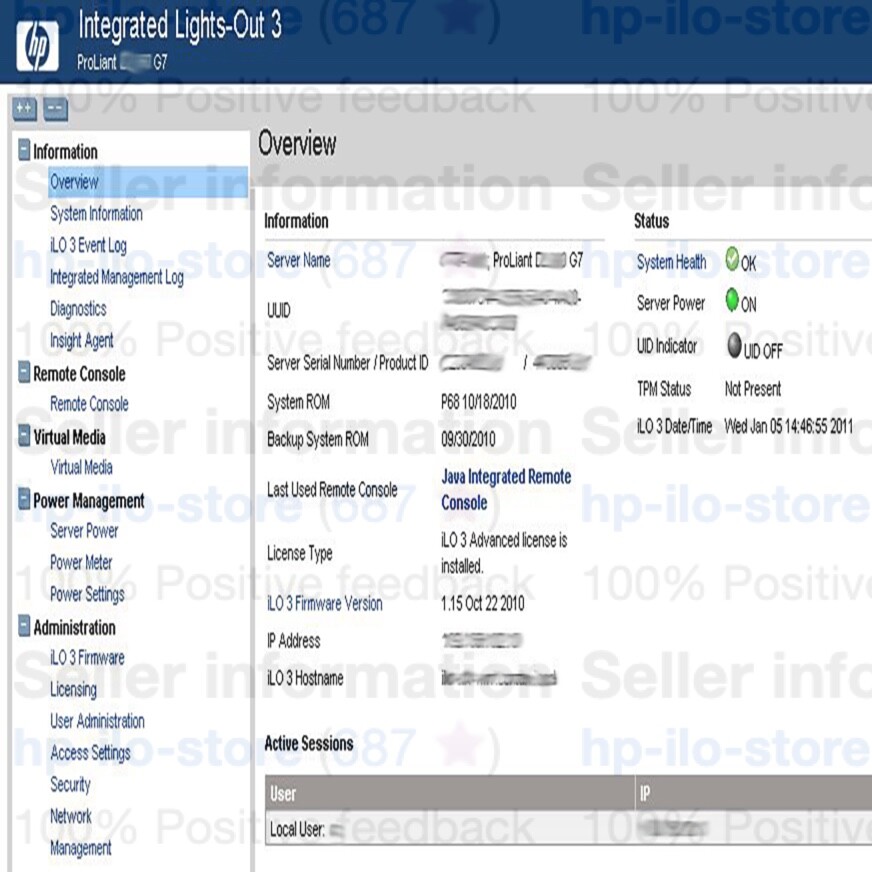
Task: Open iLO 3 Event Log
Action: click(x=88, y=245)
